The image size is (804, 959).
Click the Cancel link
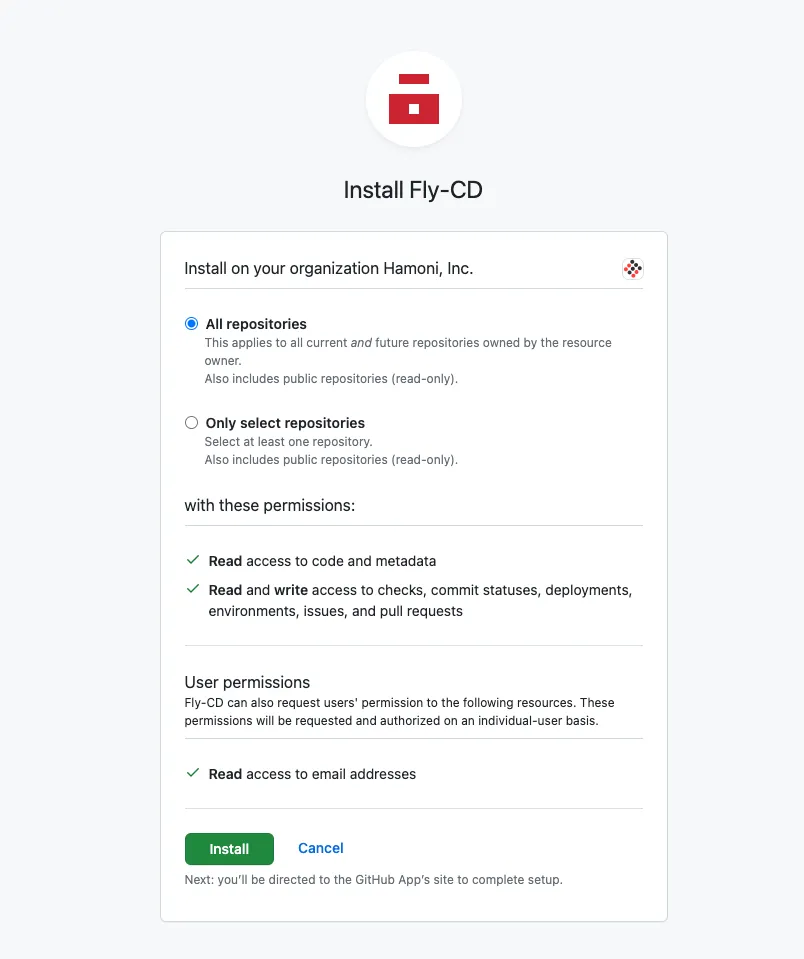click(320, 847)
